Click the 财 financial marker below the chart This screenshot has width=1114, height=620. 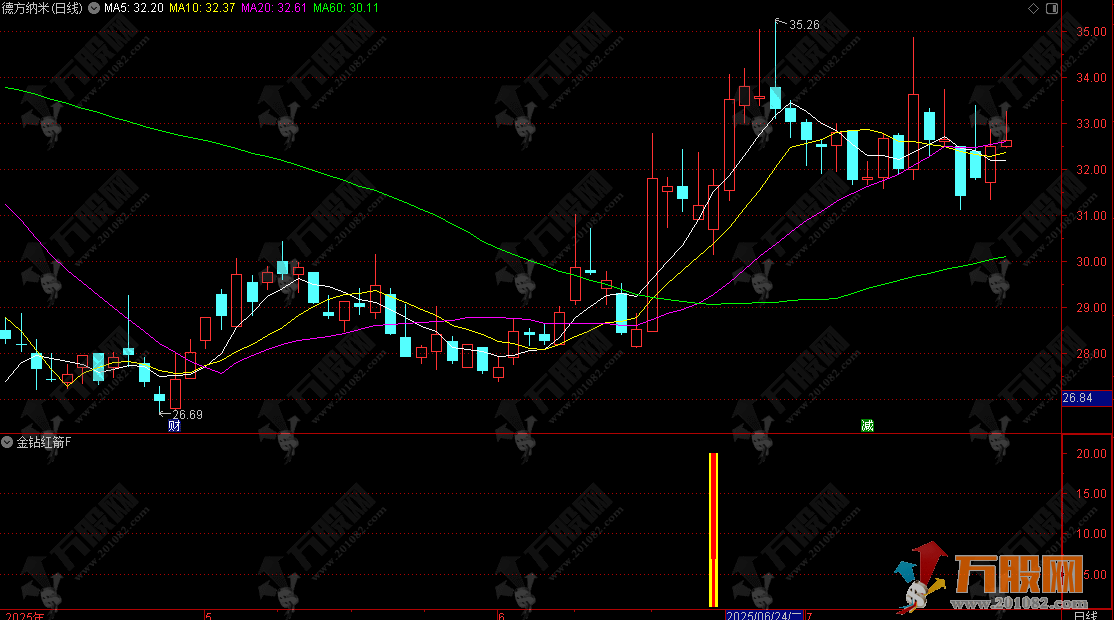(x=174, y=426)
